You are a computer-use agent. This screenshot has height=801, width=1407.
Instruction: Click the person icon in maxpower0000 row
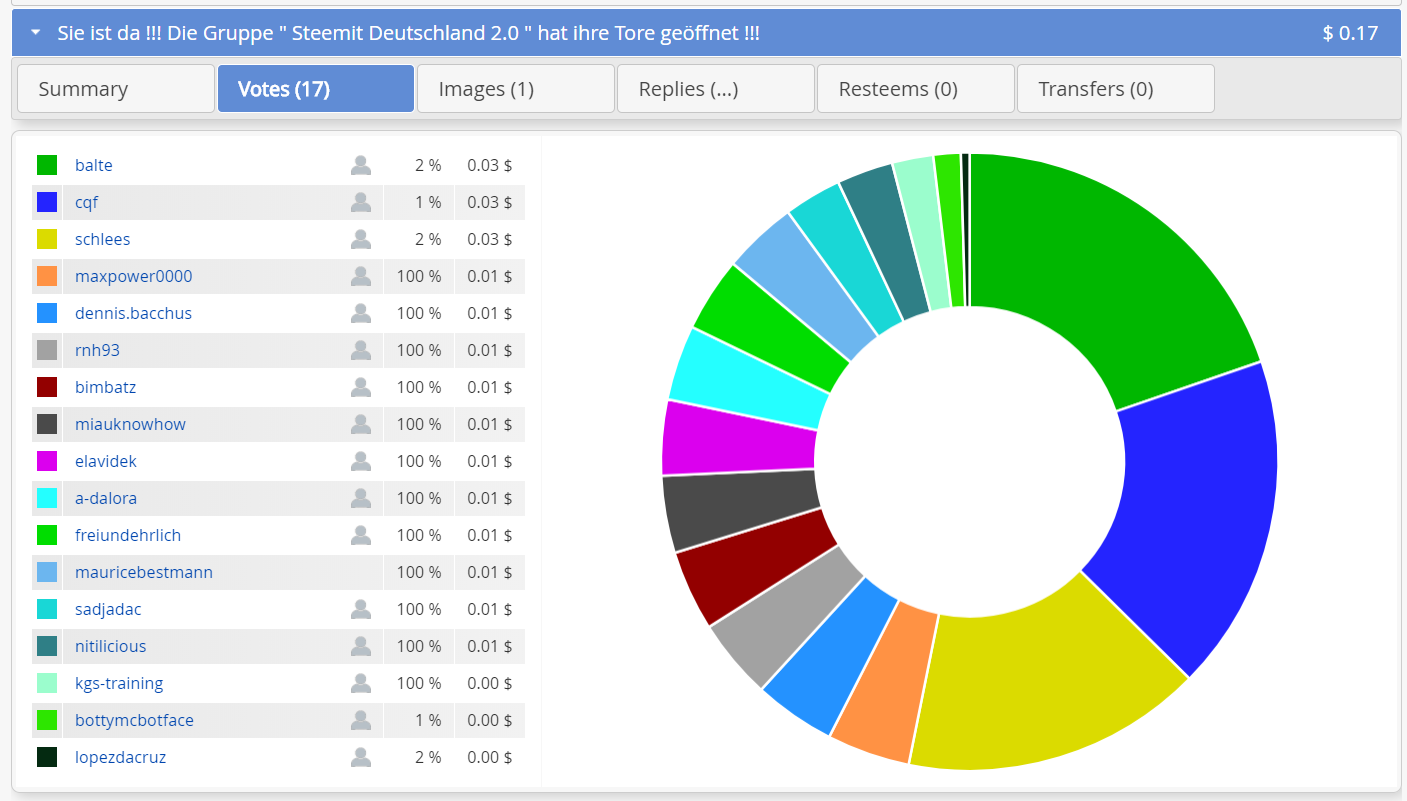(361, 276)
